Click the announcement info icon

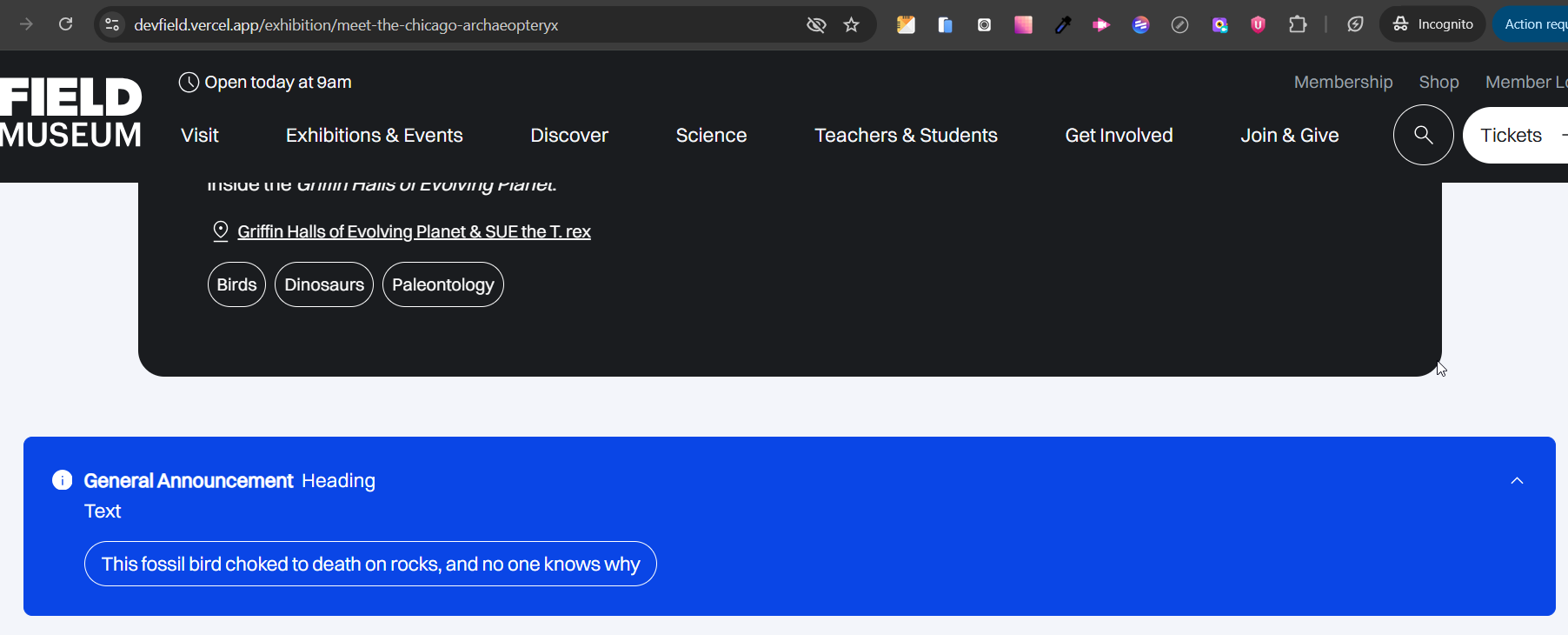click(x=63, y=480)
